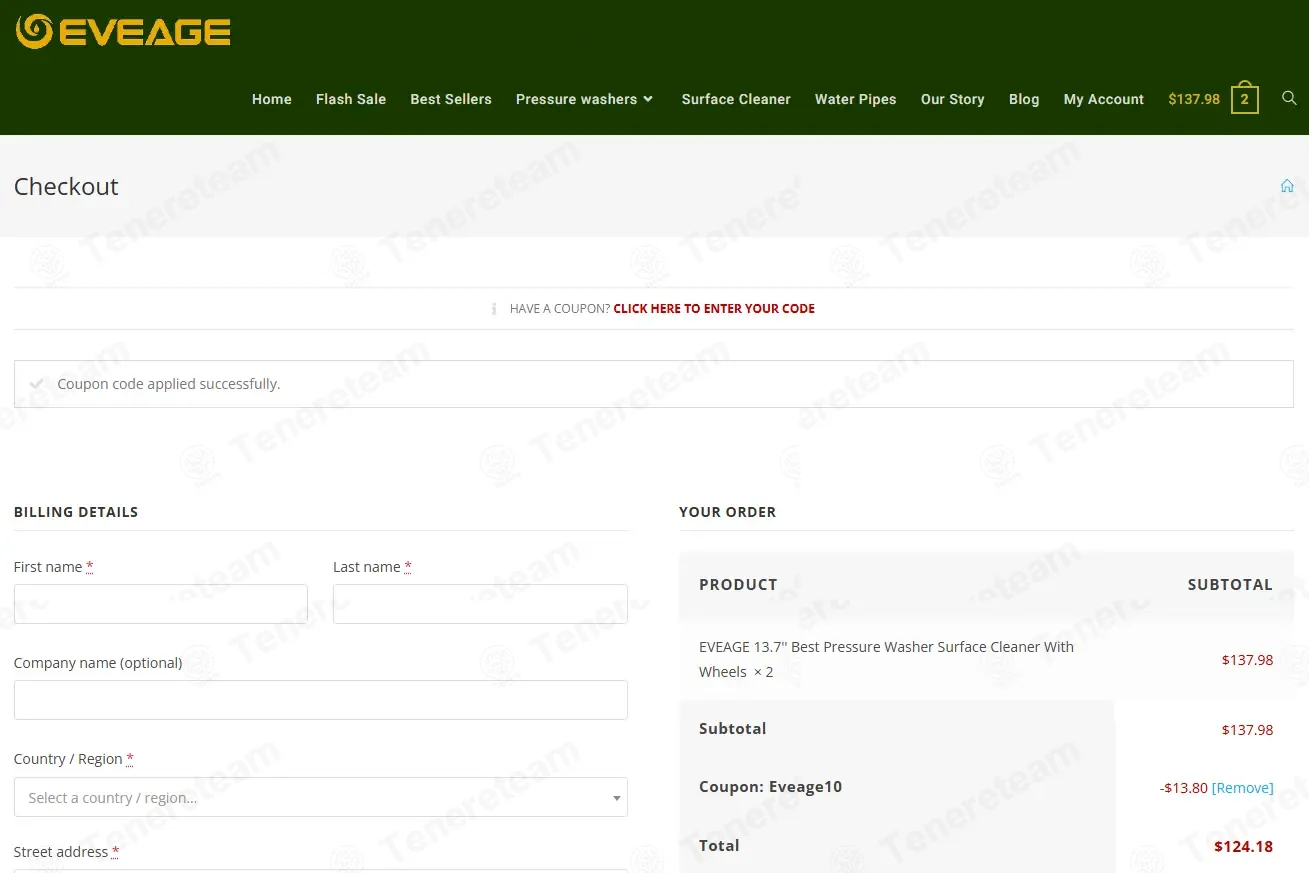Open the Flash Sale page
Image resolution: width=1309 pixels, height=873 pixels.
(x=351, y=99)
